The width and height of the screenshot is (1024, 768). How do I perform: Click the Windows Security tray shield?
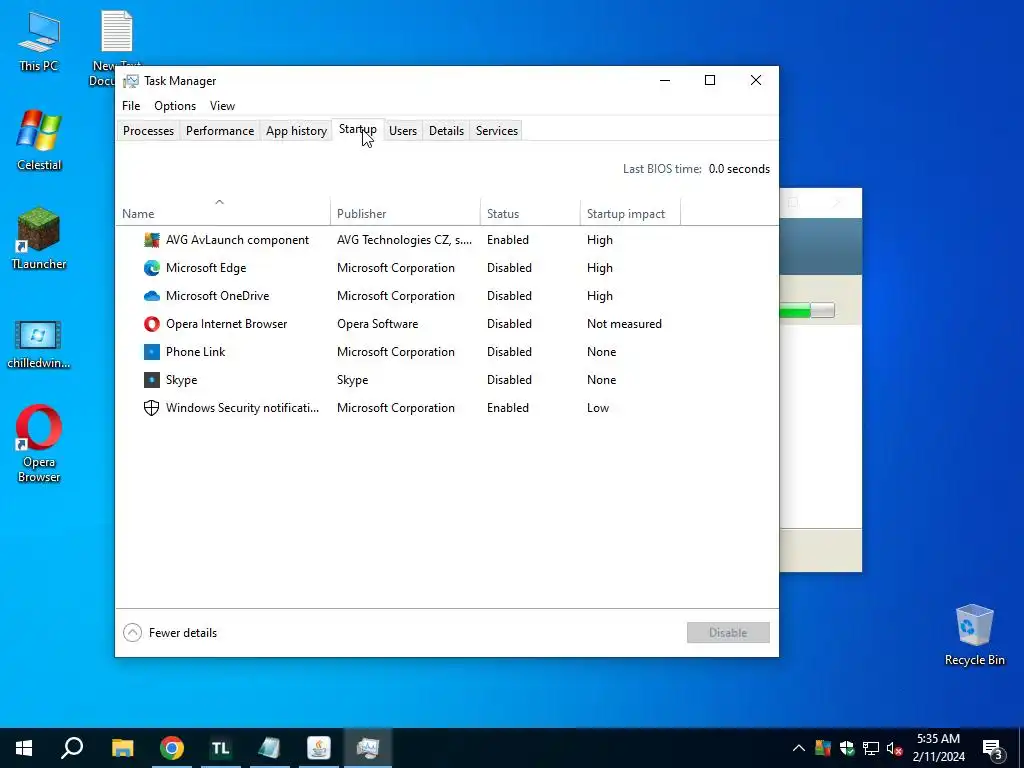click(847, 748)
